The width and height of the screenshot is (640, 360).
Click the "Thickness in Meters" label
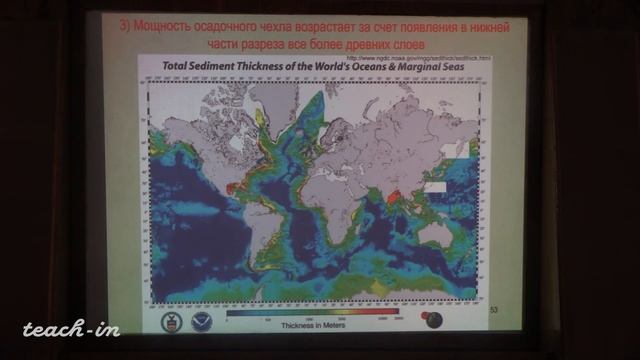tap(313, 325)
